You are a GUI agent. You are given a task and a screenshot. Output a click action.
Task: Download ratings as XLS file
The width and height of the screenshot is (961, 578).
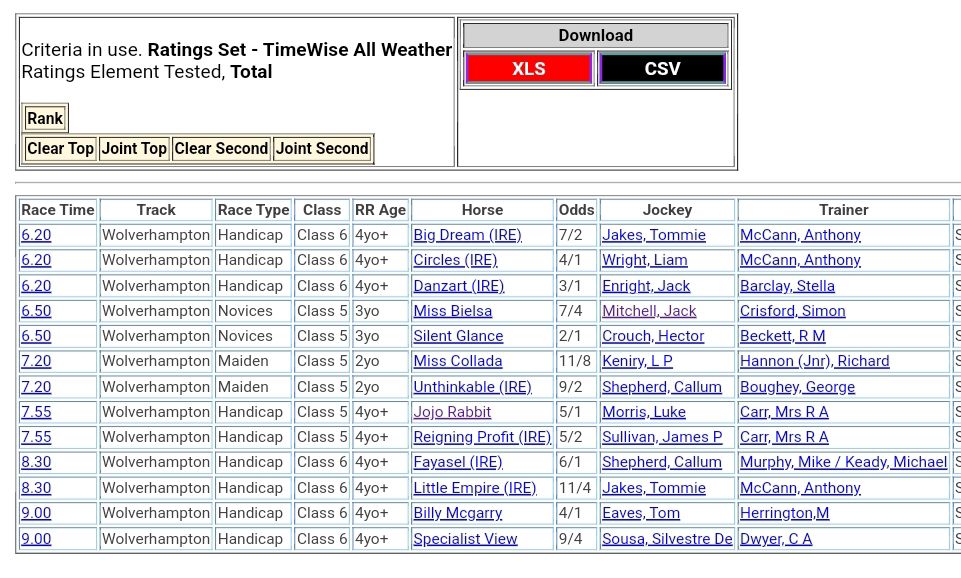coord(528,69)
